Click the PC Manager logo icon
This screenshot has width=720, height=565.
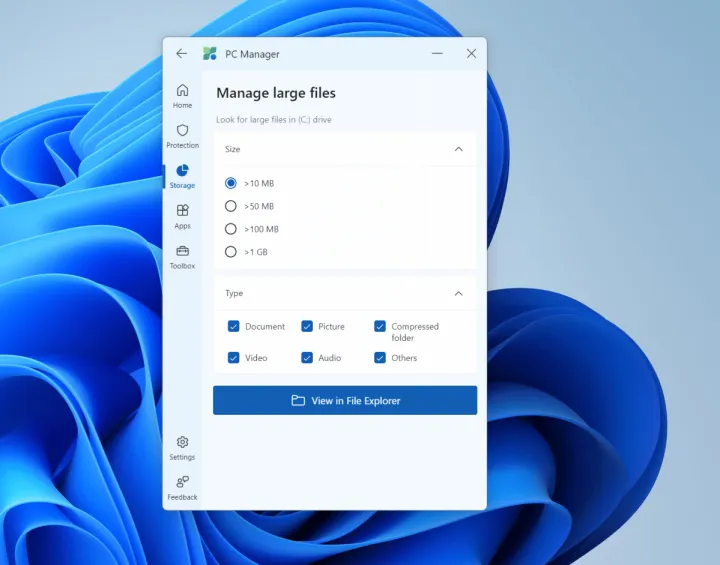pyautogui.click(x=210, y=54)
